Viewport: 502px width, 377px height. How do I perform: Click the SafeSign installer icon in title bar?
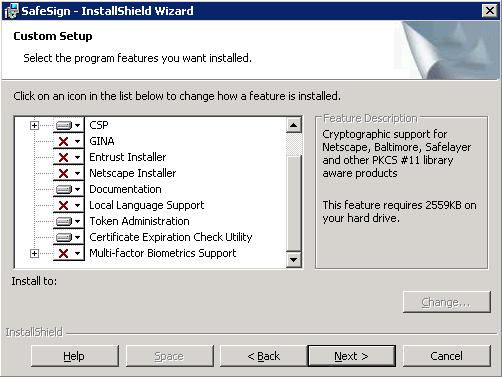(11, 11)
